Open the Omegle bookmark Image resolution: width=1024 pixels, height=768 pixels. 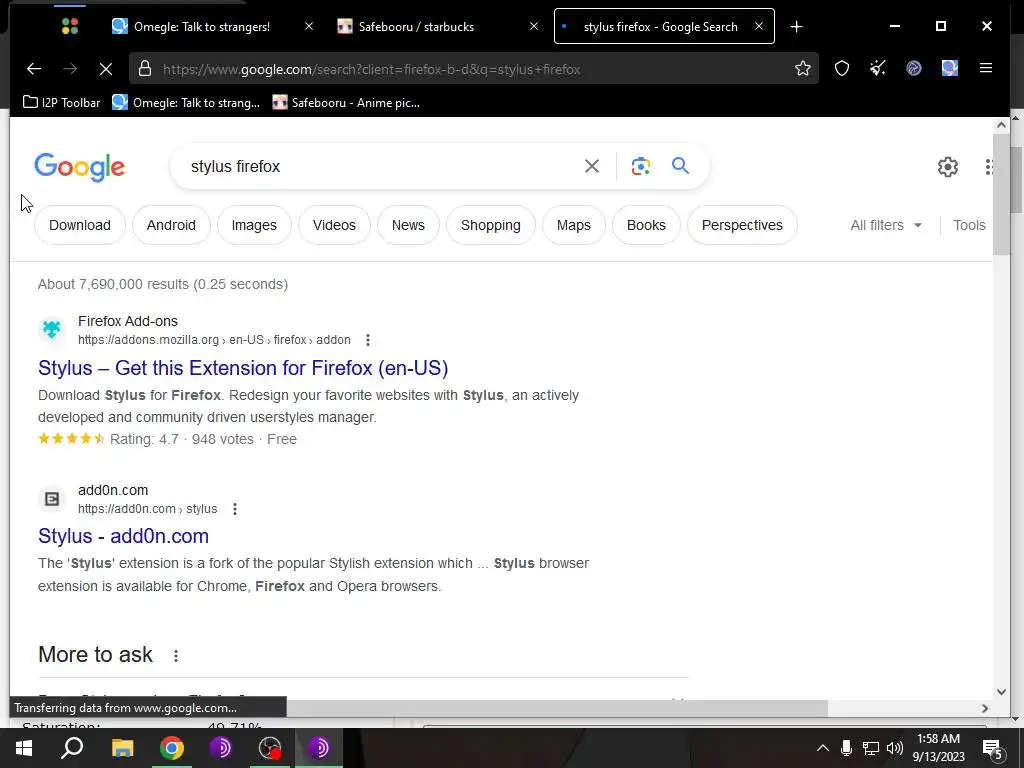[x=186, y=103]
